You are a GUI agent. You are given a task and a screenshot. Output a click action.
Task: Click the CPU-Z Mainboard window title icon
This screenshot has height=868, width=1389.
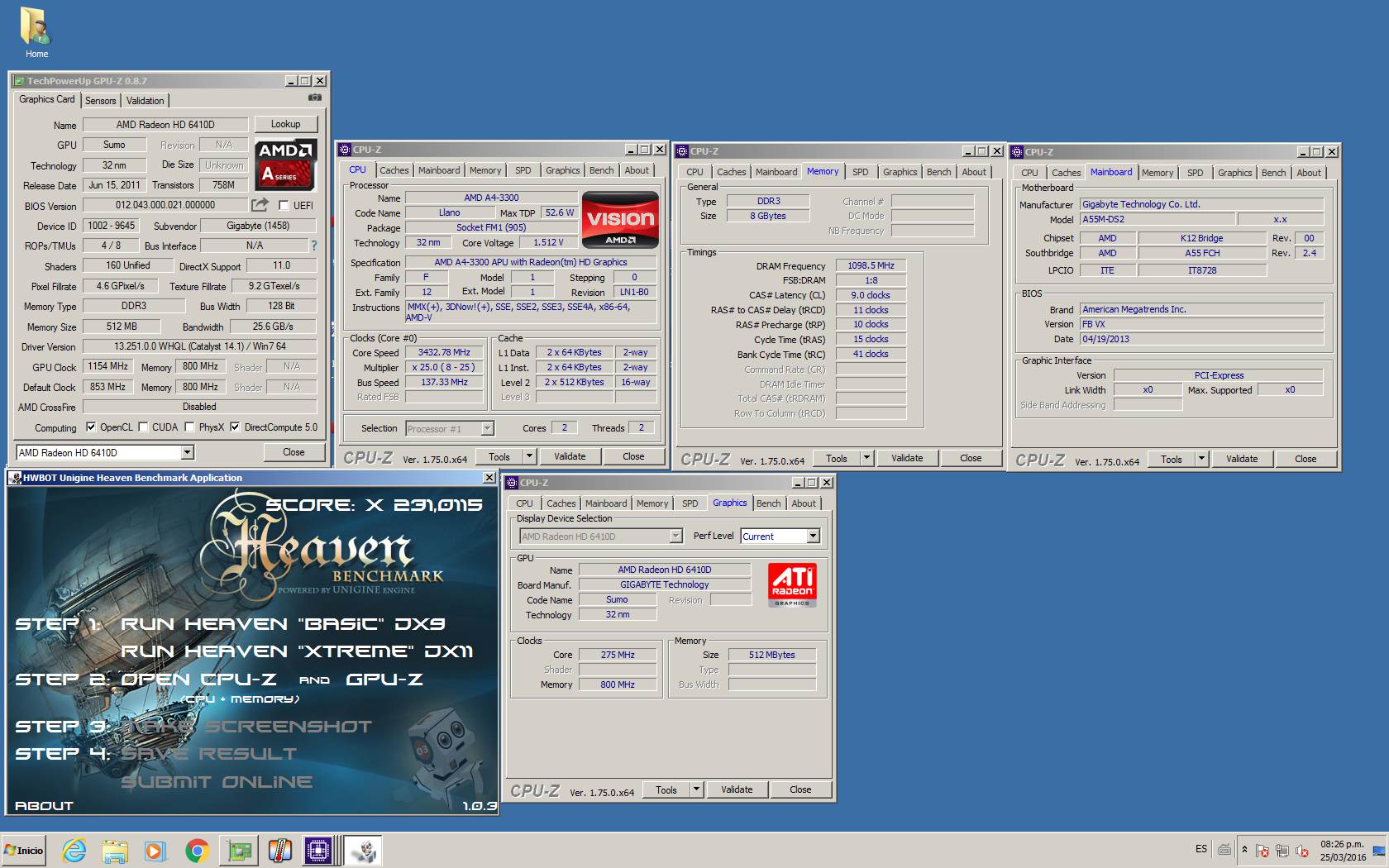pos(1017,152)
